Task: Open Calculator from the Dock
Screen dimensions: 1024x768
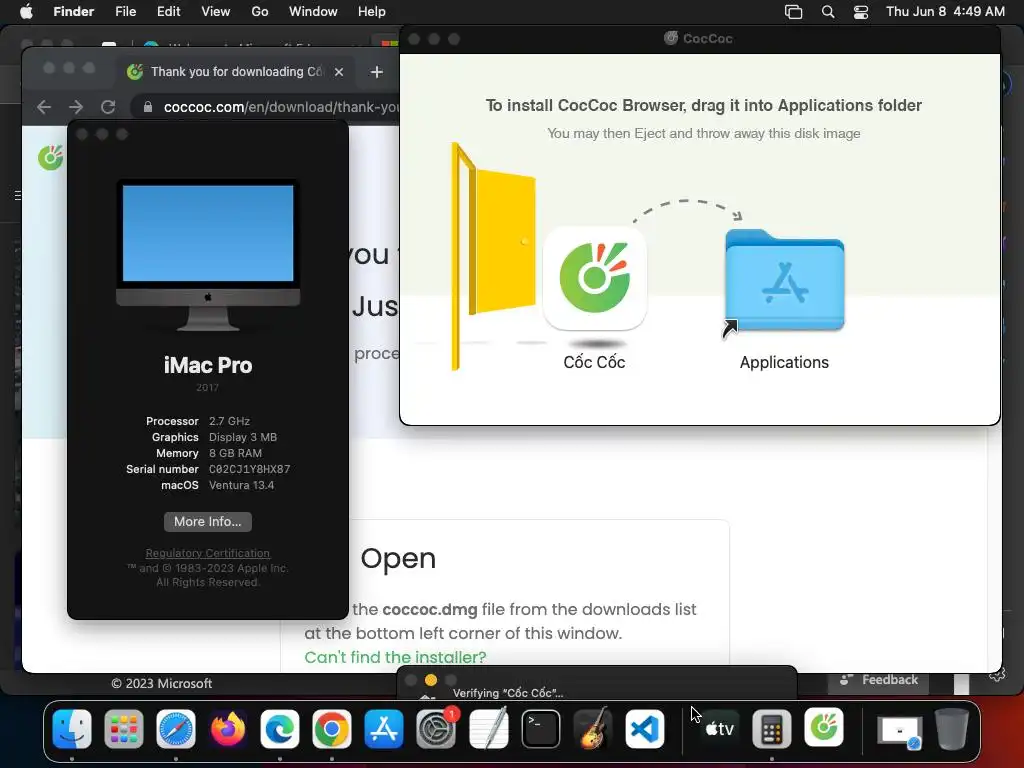Action: [x=772, y=728]
